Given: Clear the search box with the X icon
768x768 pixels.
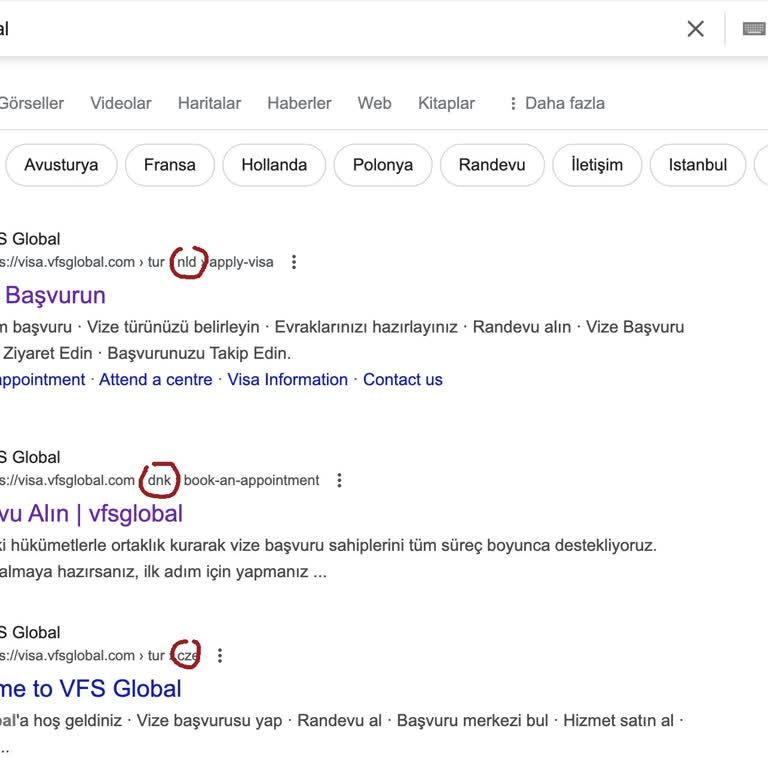Looking at the screenshot, I should (696, 29).
